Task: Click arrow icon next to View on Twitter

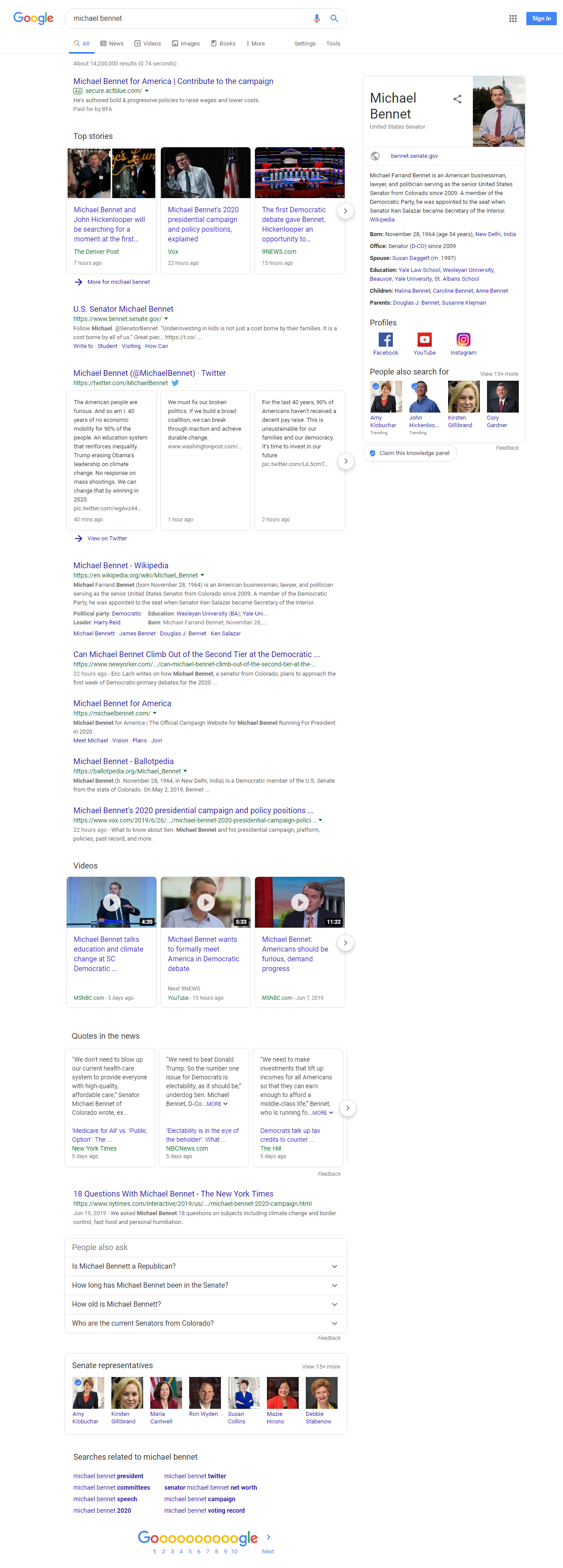Action: click(x=78, y=538)
